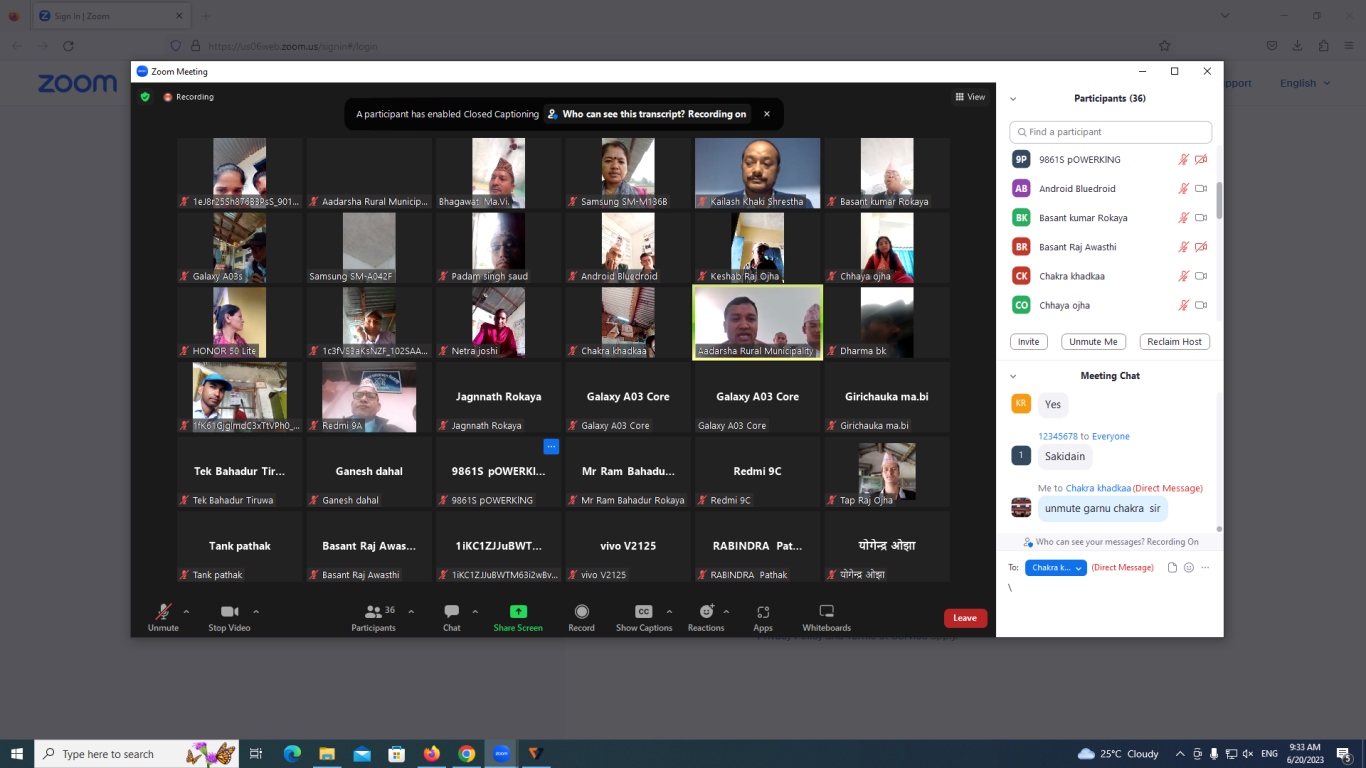Screen dimensions: 1366x768
Task: Expand audio options arrow next to Unmute
Action: click(x=186, y=611)
